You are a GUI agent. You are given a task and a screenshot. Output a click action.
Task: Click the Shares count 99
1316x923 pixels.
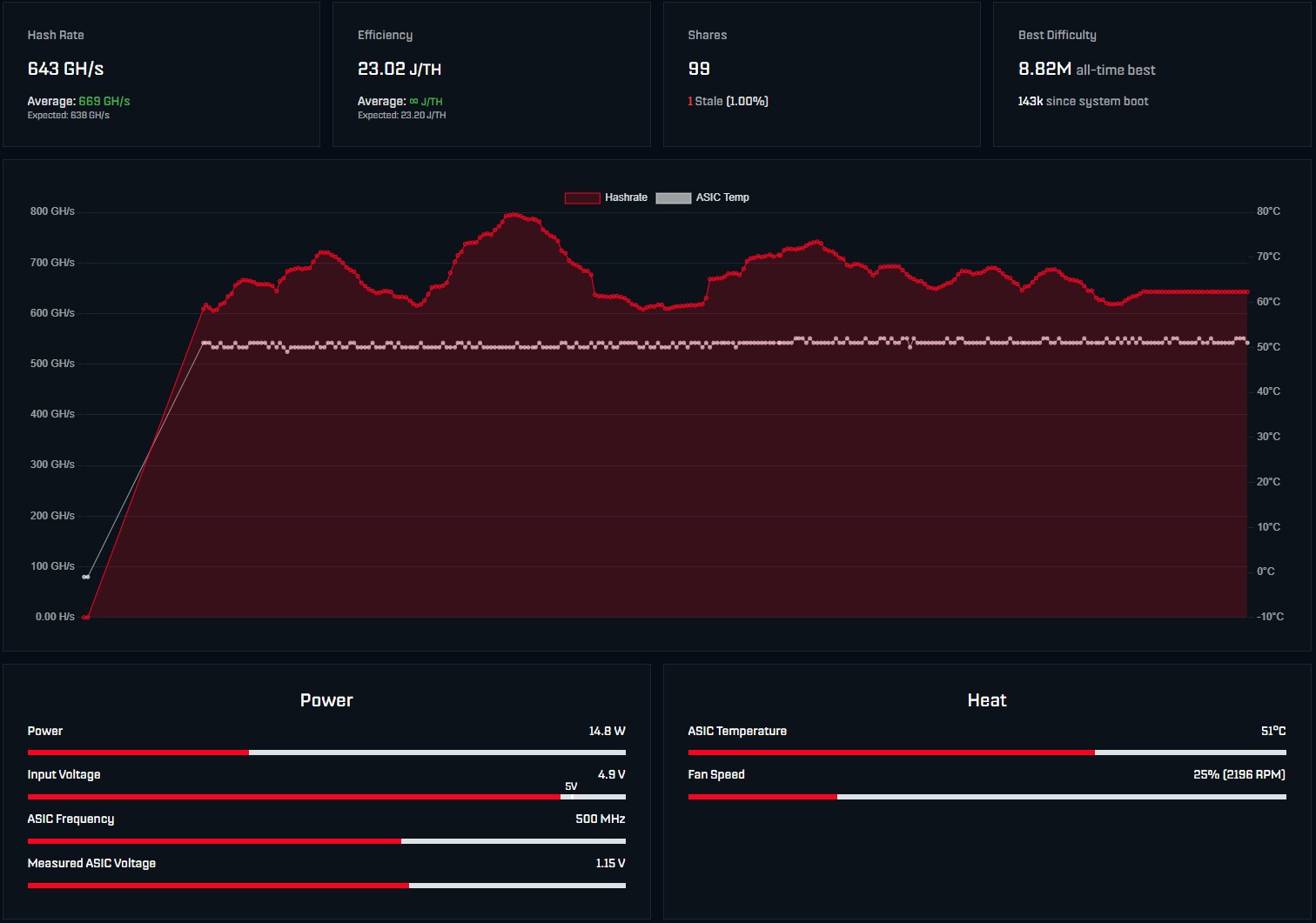pos(699,69)
